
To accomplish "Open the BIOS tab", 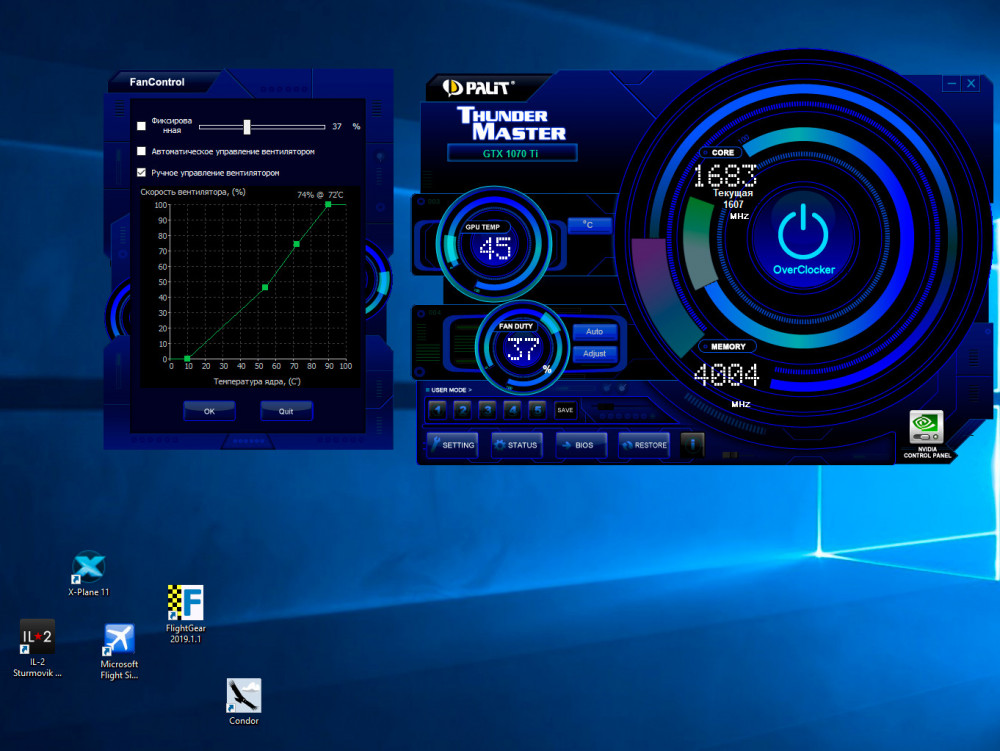I will pyautogui.click(x=580, y=446).
